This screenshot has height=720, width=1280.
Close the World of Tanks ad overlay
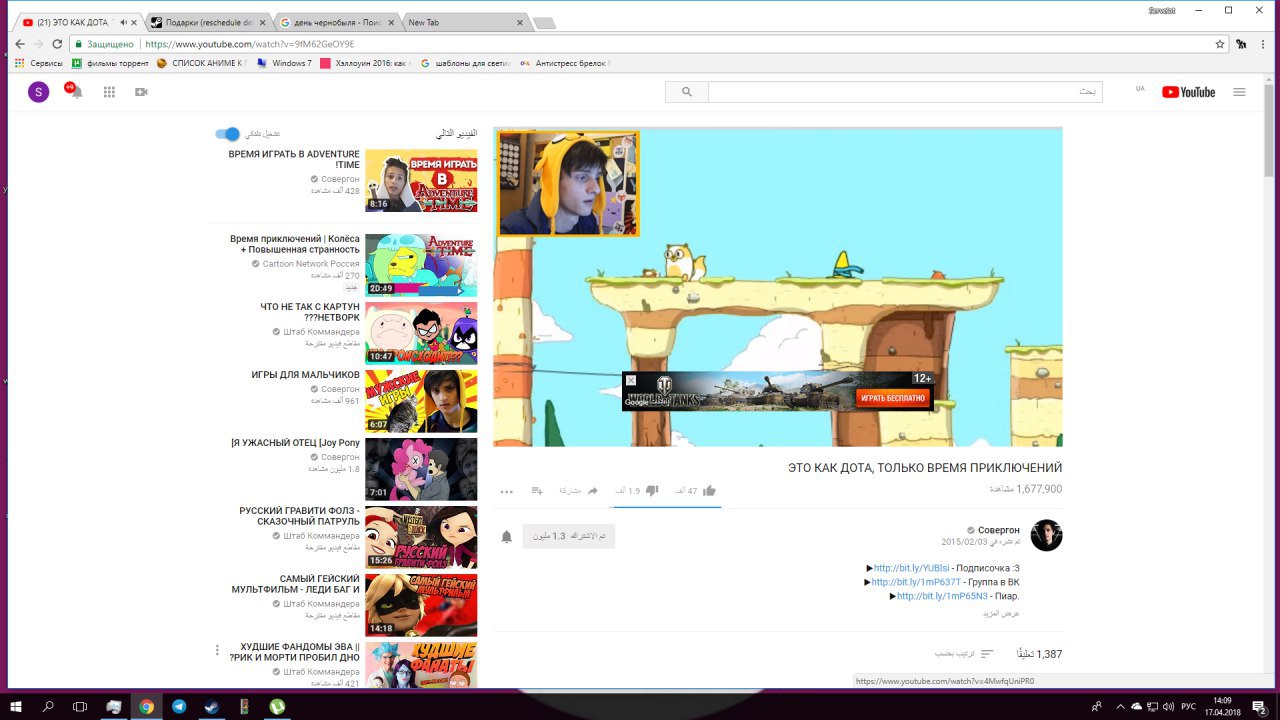pyautogui.click(x=630, y=380)
